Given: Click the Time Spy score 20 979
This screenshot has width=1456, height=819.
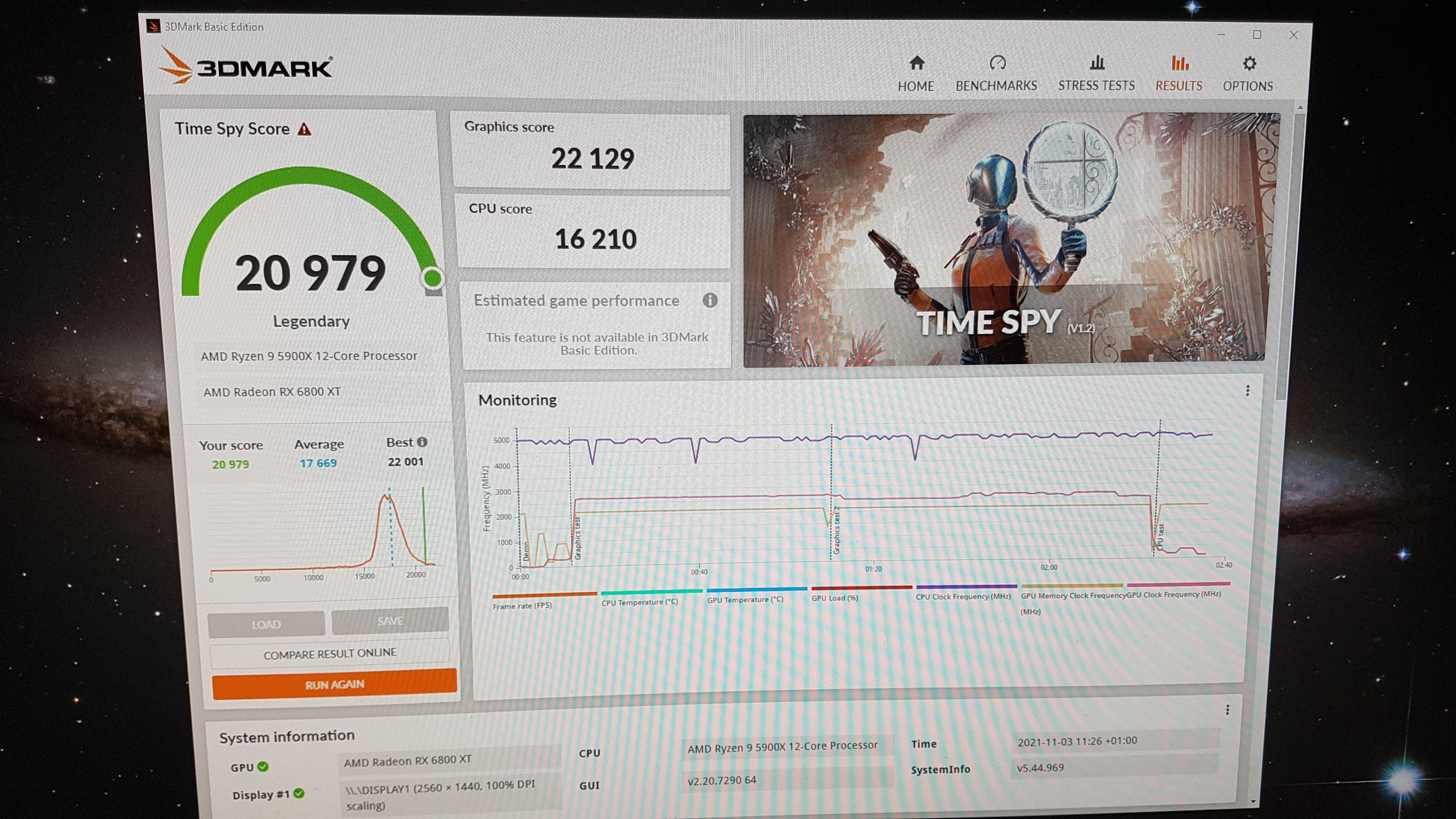Looking at the screenshot, I should (x=310, y=273).
